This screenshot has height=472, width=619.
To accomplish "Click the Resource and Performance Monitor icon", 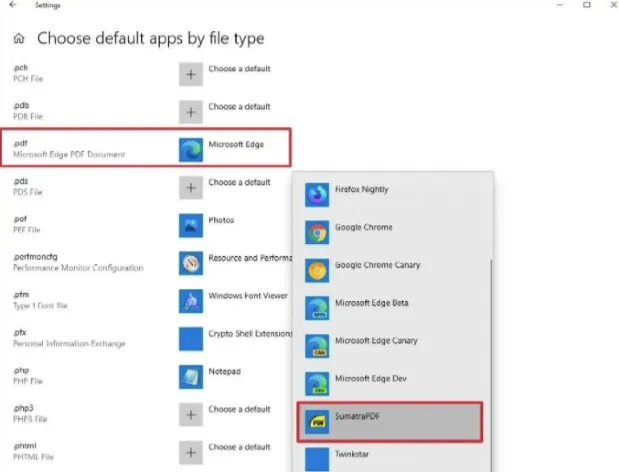I will pos(191,263).
